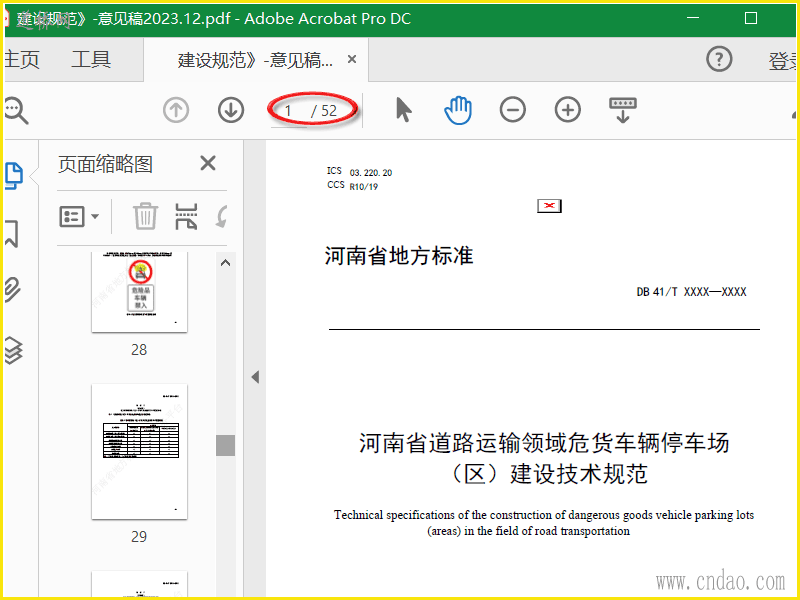
Task: Click the insert pages icon
Action: pyautogui.click(x=186, y=216)
